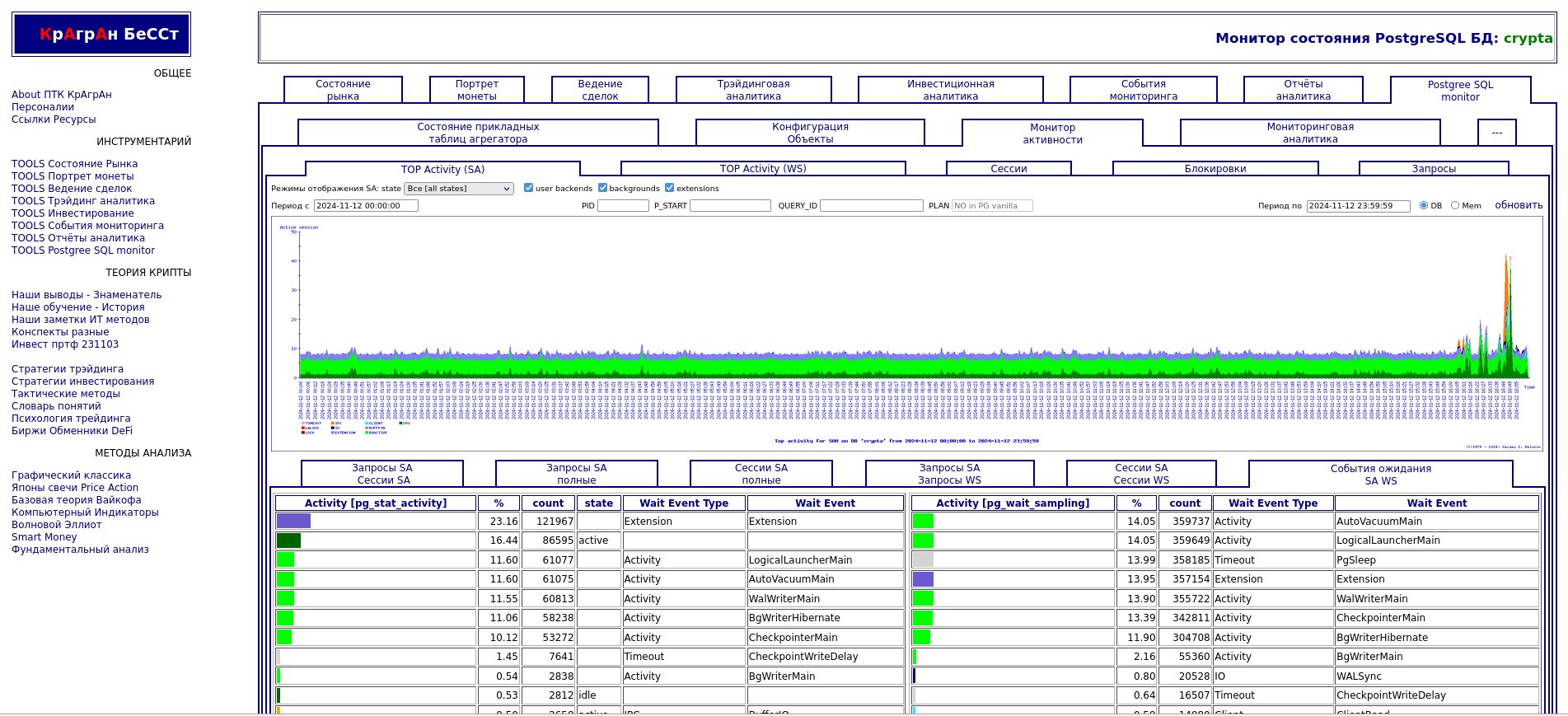
Task: Select the Mem radio button
Action: click(x=1455, y=206)
